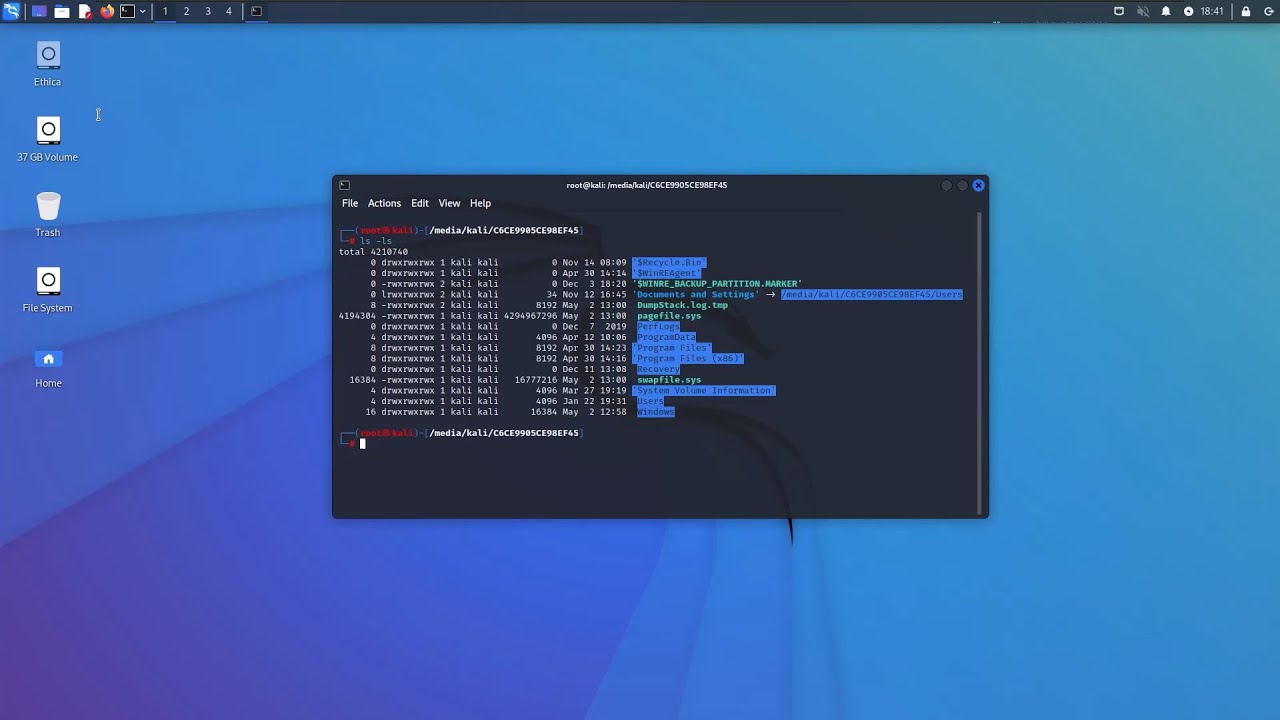The image size is (1280, 720).
Task: Click DumpStack.log.tmp file name
Action: coord(682,305)
